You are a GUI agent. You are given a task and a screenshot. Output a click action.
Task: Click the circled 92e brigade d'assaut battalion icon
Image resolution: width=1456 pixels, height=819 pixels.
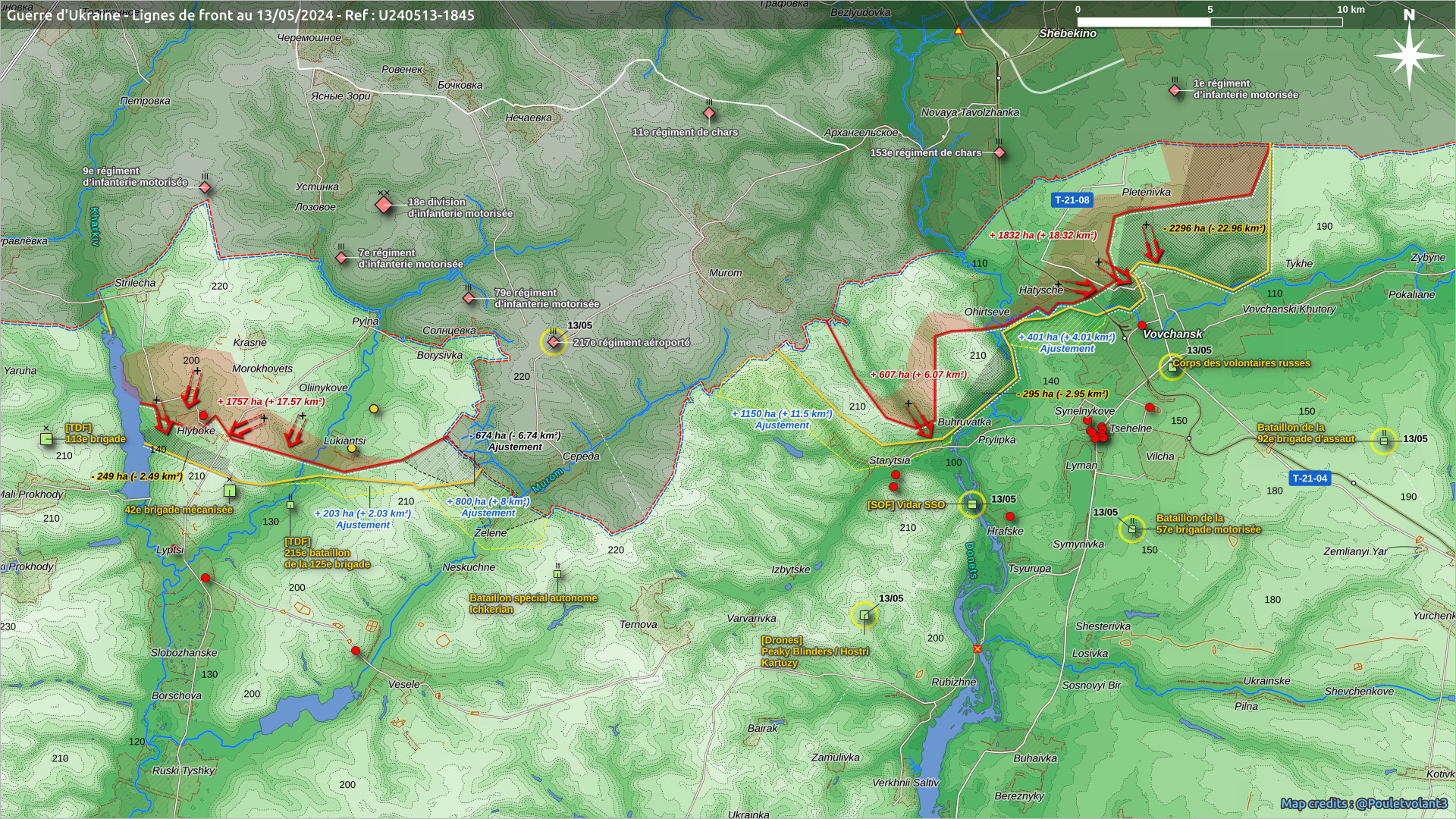1384,441
